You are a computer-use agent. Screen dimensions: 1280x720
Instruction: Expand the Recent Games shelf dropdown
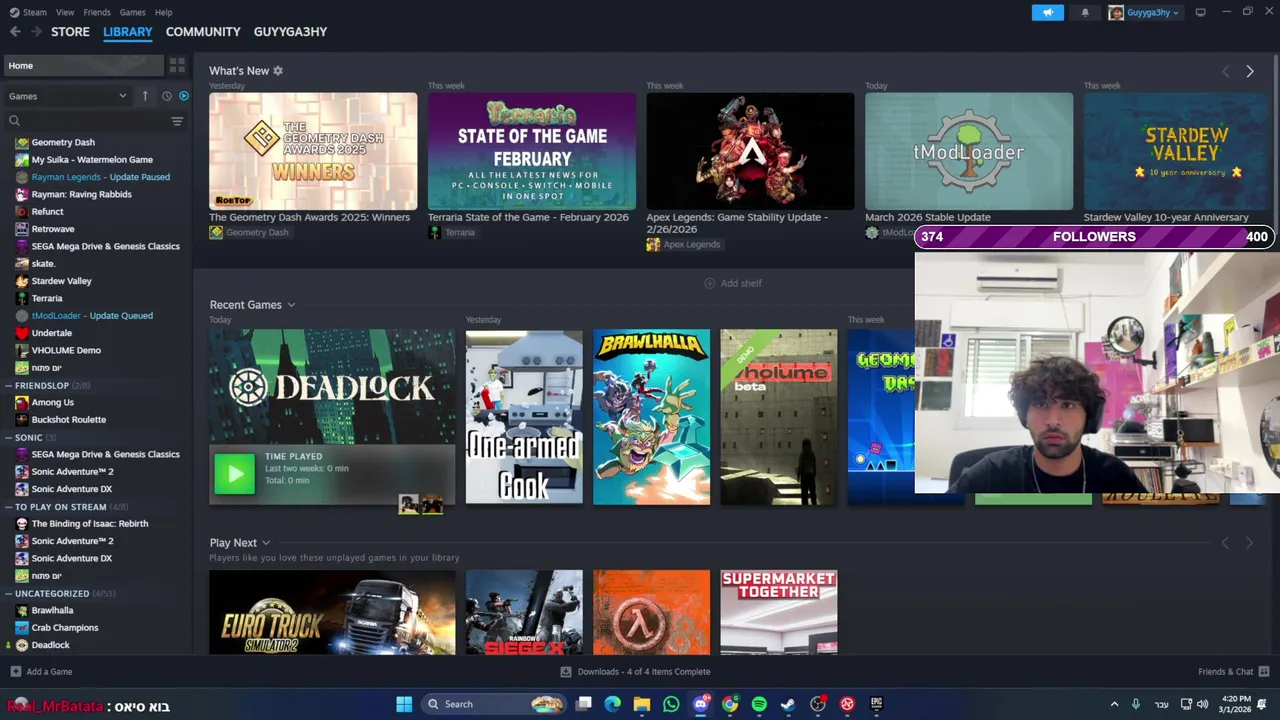point(291,305)
